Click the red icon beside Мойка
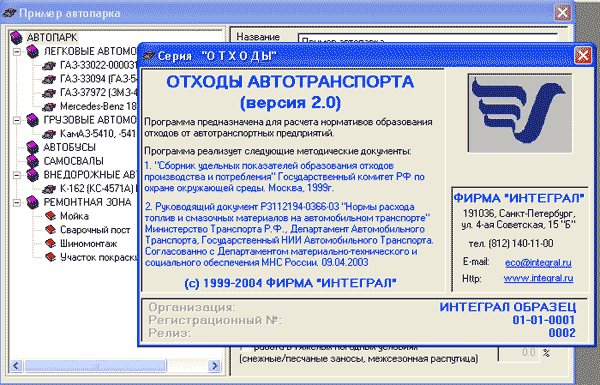This screenshot has width=600, height=385. (50, 216)
